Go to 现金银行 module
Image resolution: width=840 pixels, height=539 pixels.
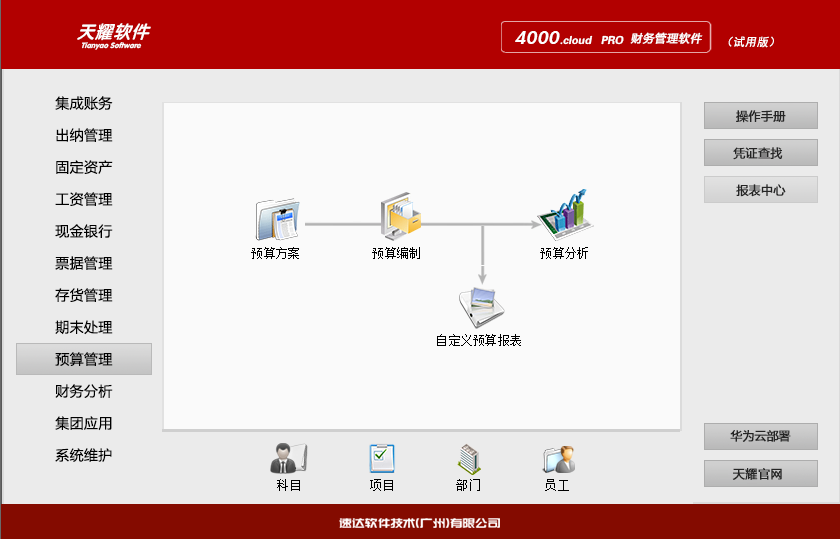point(84,231)
